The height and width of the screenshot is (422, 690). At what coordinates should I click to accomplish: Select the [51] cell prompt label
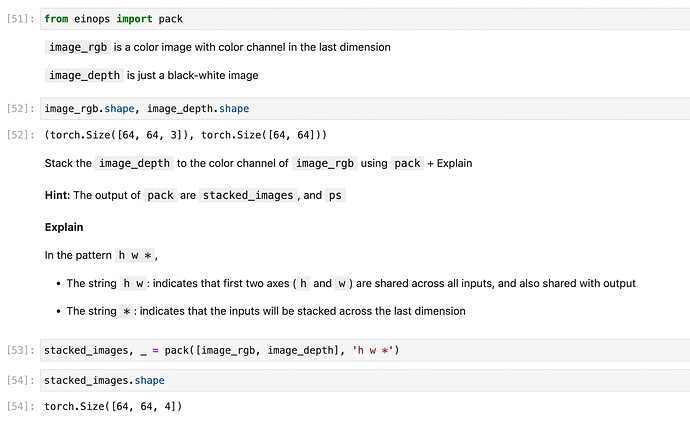pyautogui.click(x=20, y=19)
